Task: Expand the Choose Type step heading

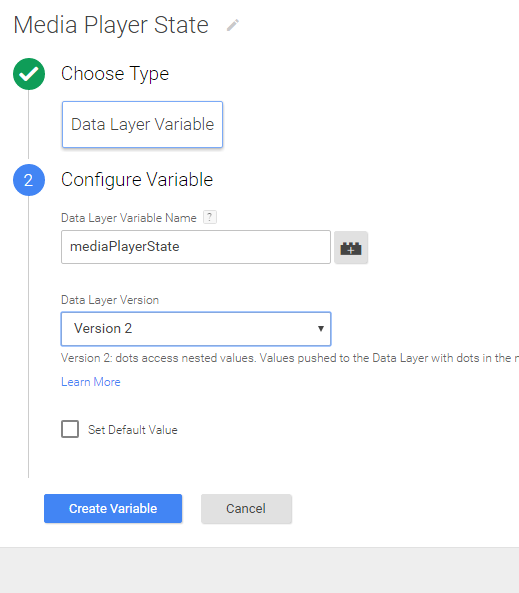Action: (x=115, y=73)
